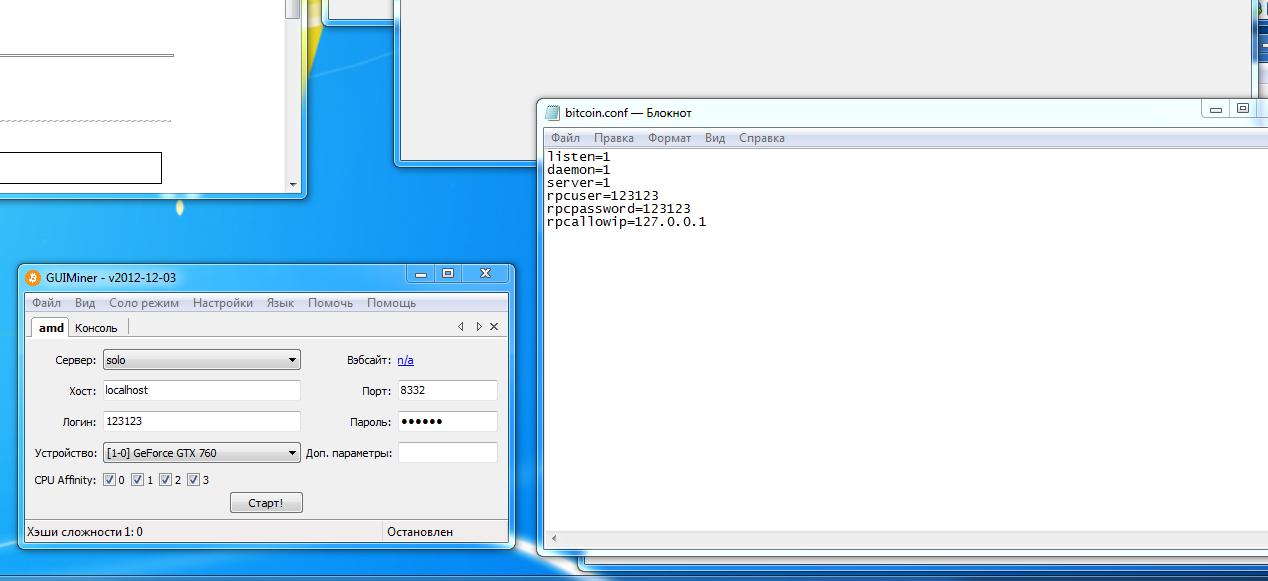Open Правка menu in Notepad
The width and height of the screenshot is (1268, 581).
tap(613, 138)
